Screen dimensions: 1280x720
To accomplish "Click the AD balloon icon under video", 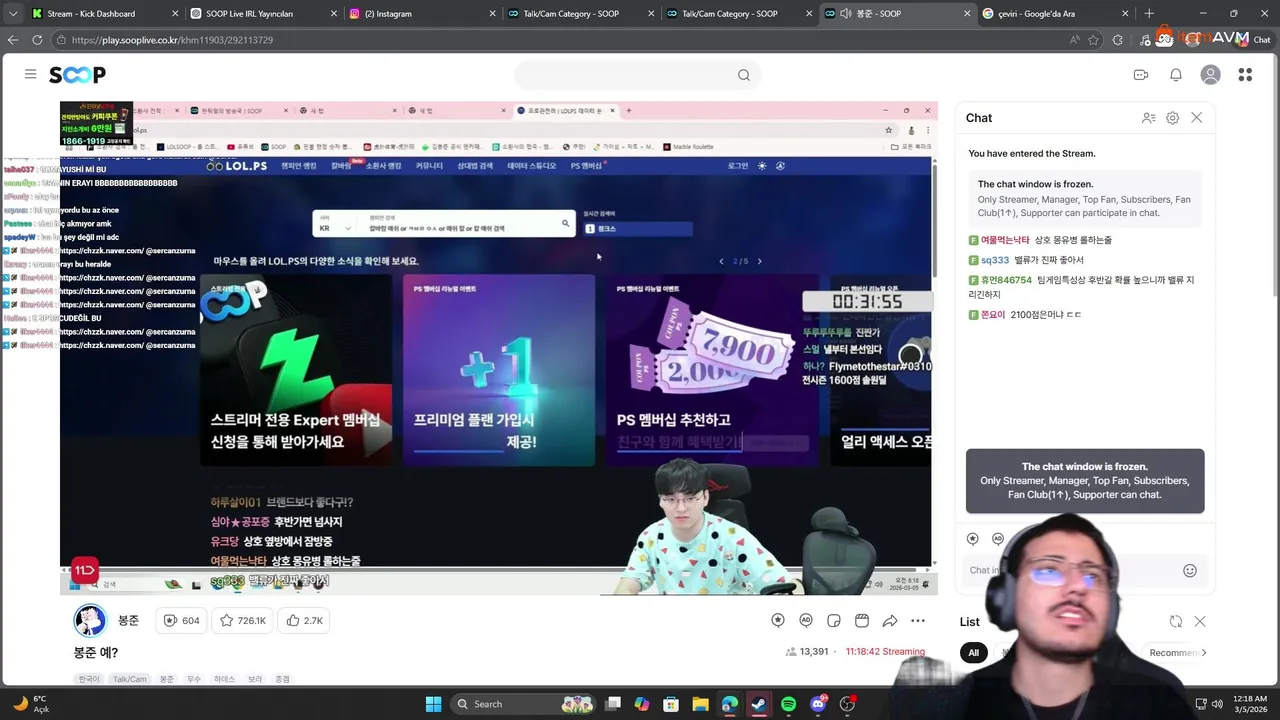I will (806, 621).
